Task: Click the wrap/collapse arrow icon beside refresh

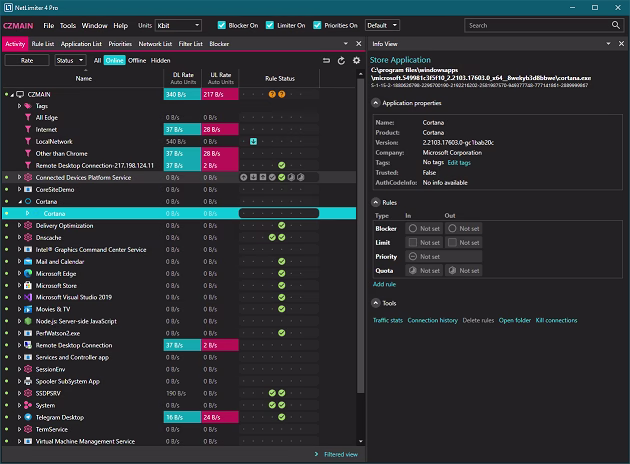Action: click(x=326, y=61)
